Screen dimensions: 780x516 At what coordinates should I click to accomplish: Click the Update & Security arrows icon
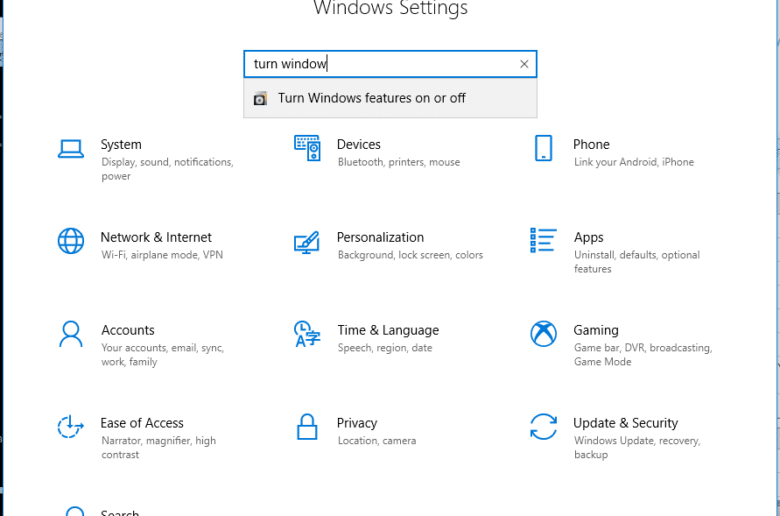[543, 426]
